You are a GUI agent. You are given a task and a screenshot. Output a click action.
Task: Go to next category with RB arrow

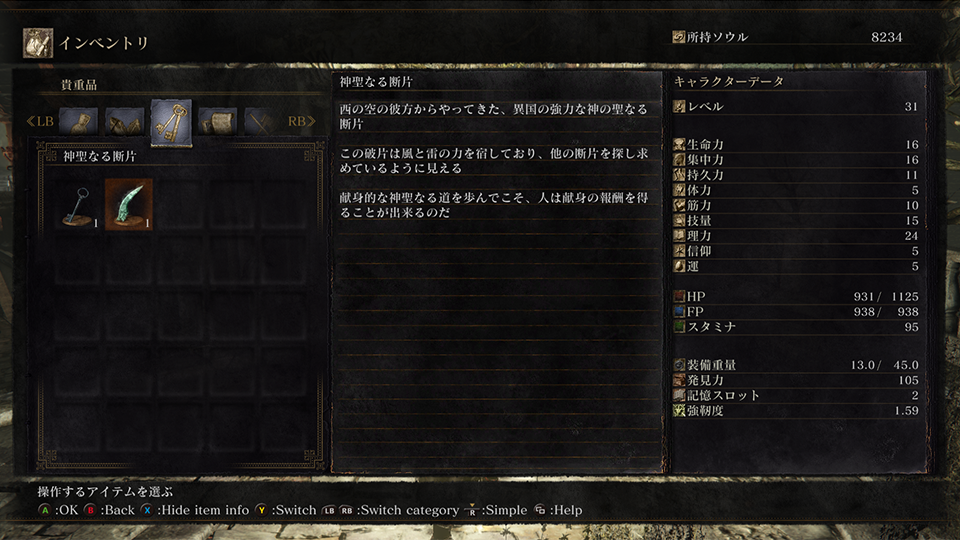click(301, 121)
